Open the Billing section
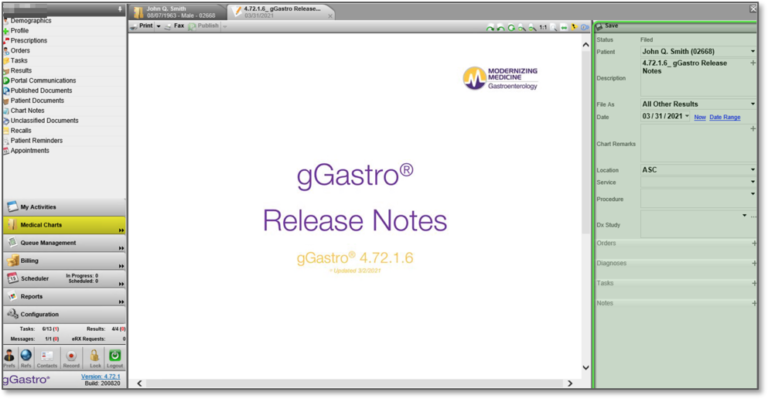This screenshot has width=768, height=399. (64, 261)
